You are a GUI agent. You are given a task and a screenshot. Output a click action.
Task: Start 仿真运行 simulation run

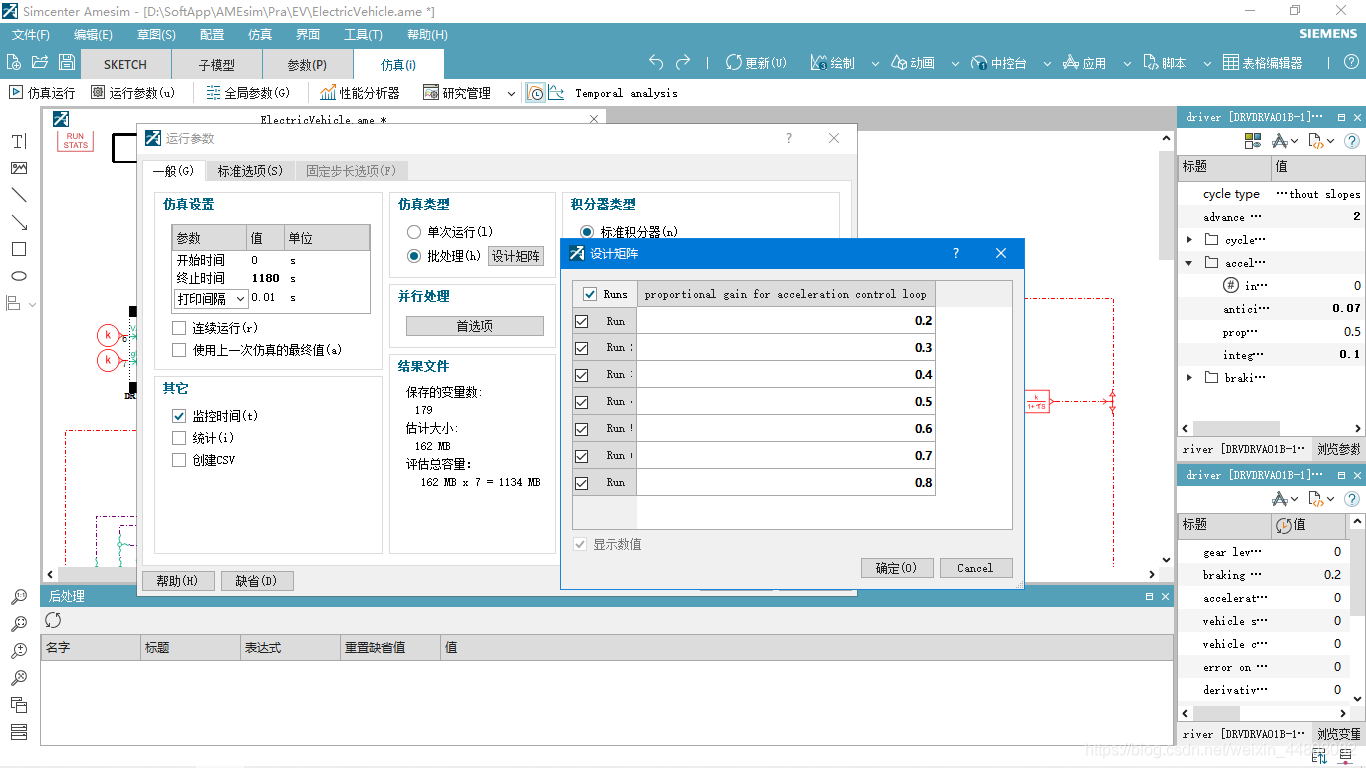click(43, 93)
